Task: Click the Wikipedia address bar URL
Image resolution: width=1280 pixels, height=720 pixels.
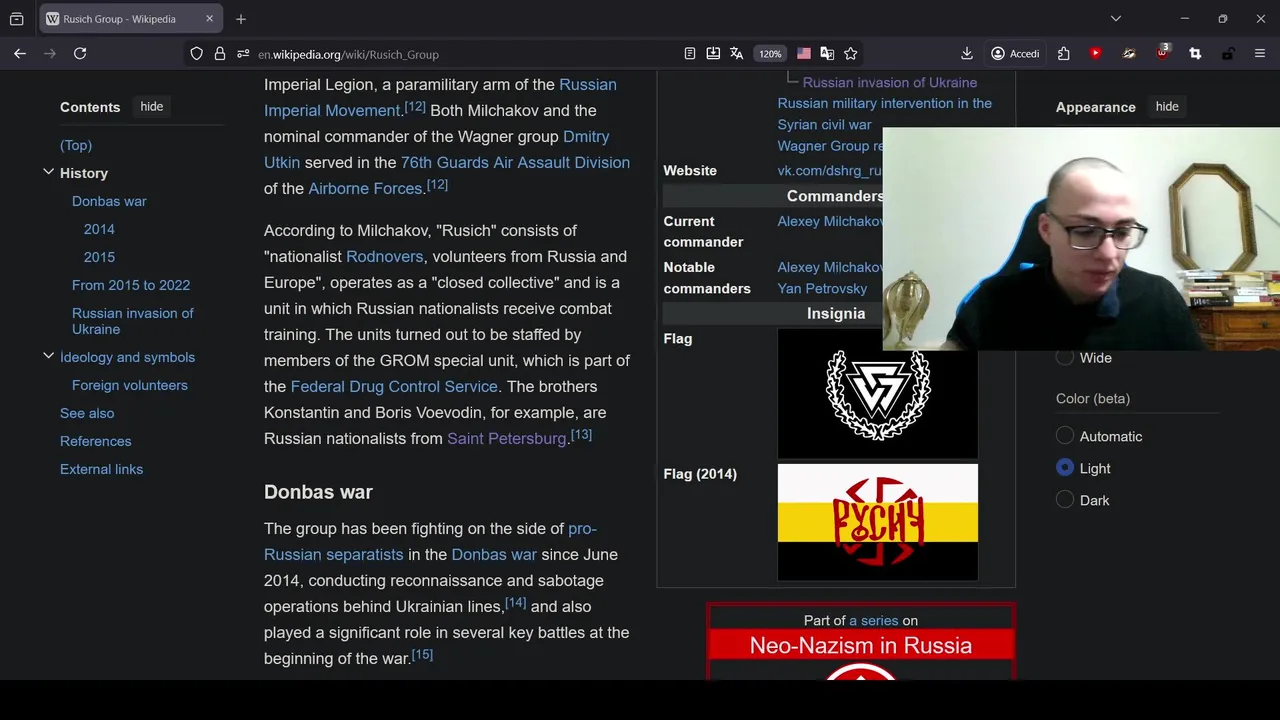Action: pyautogui.click(x=348, y=55)
